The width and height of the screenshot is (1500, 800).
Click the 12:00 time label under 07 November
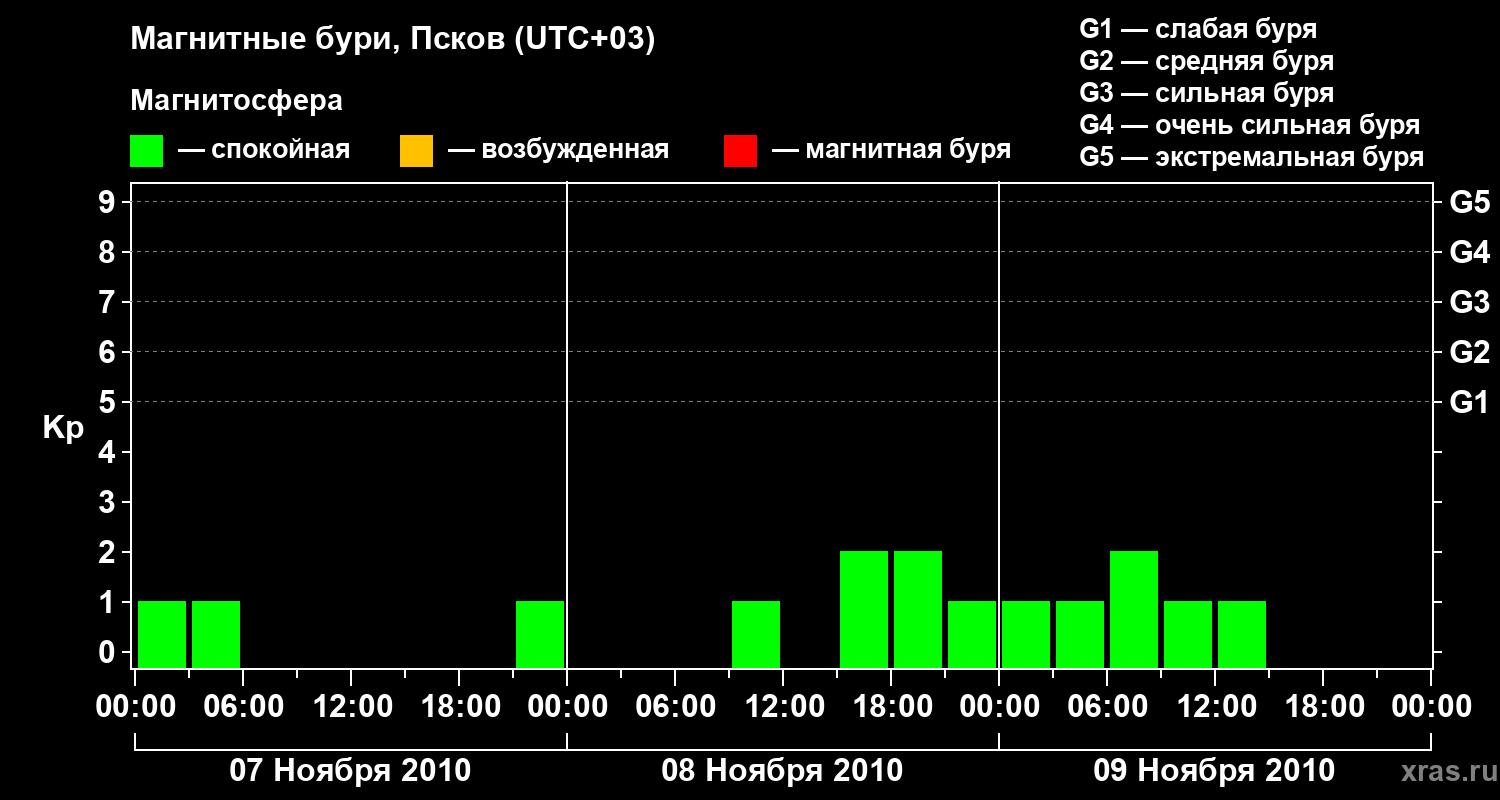coord(351,706)
